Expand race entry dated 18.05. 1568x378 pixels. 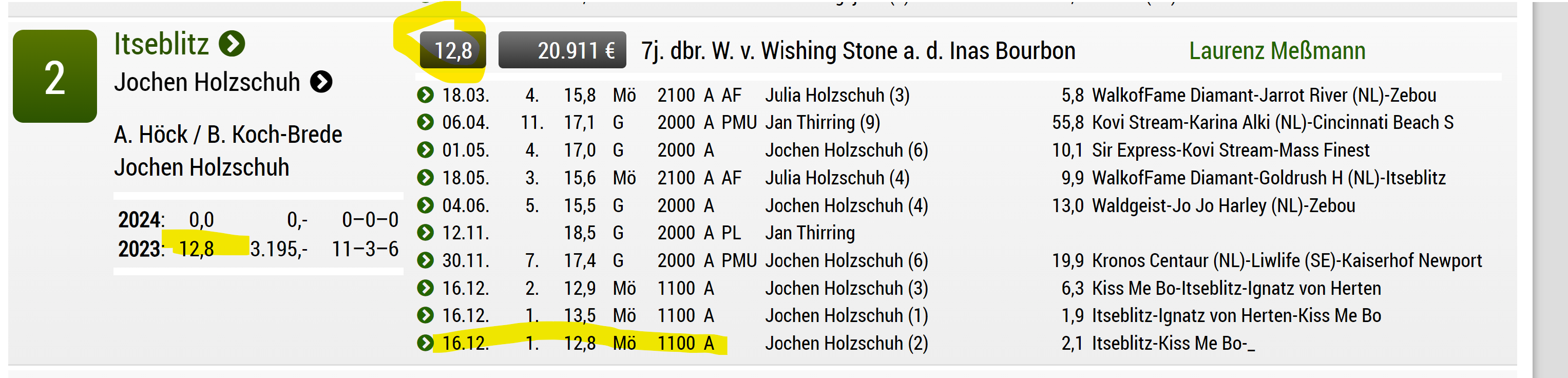(x=426, y=178)
